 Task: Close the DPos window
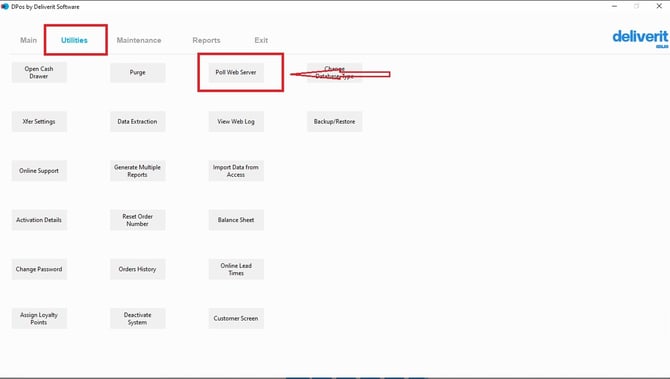[659, 6]
